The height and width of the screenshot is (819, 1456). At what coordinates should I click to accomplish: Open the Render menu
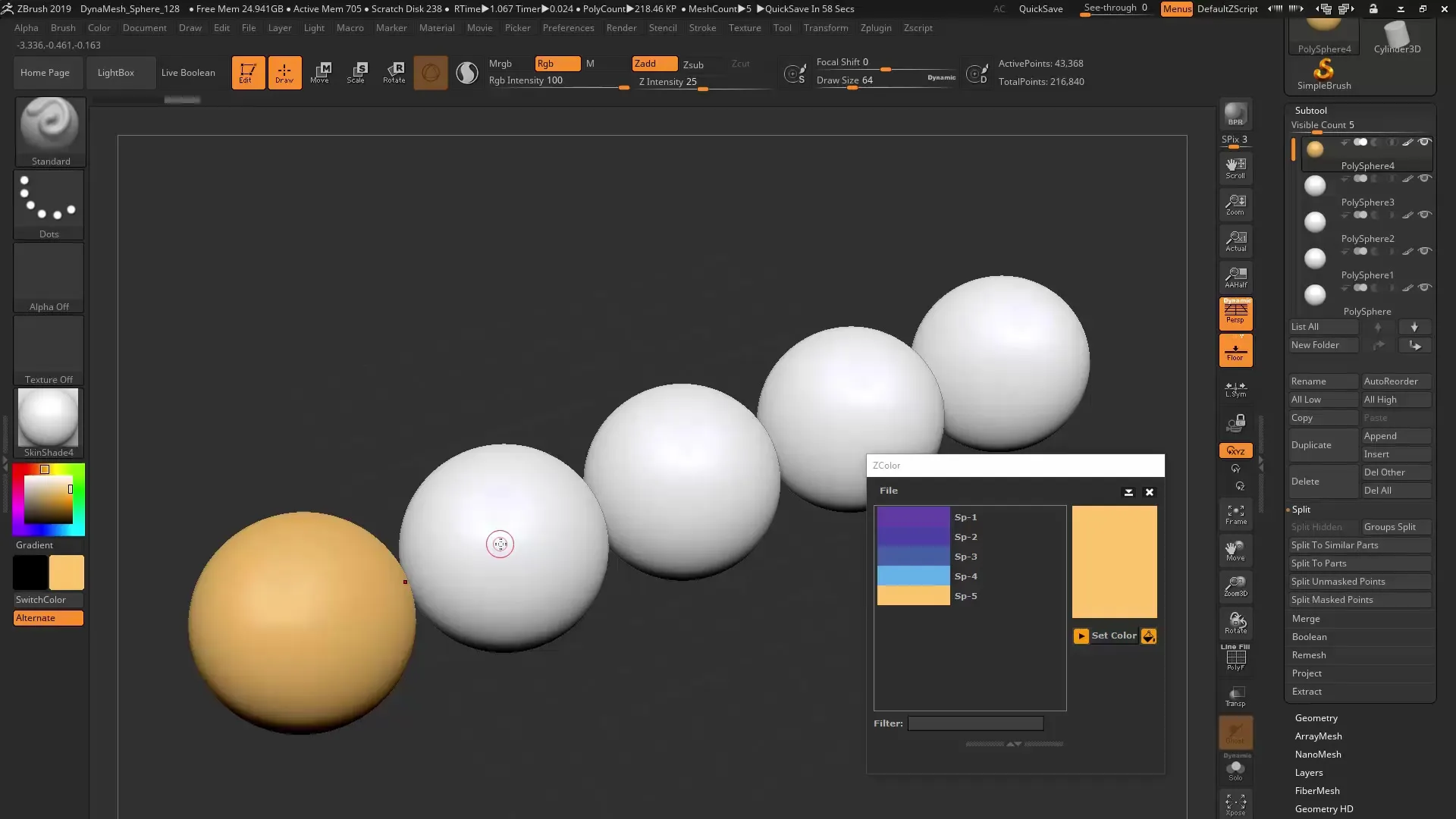pos(621,28)
